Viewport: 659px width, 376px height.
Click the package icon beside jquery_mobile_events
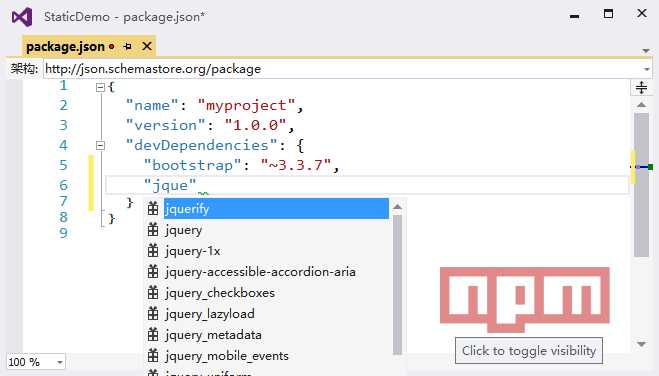click(x=153, y=355)
